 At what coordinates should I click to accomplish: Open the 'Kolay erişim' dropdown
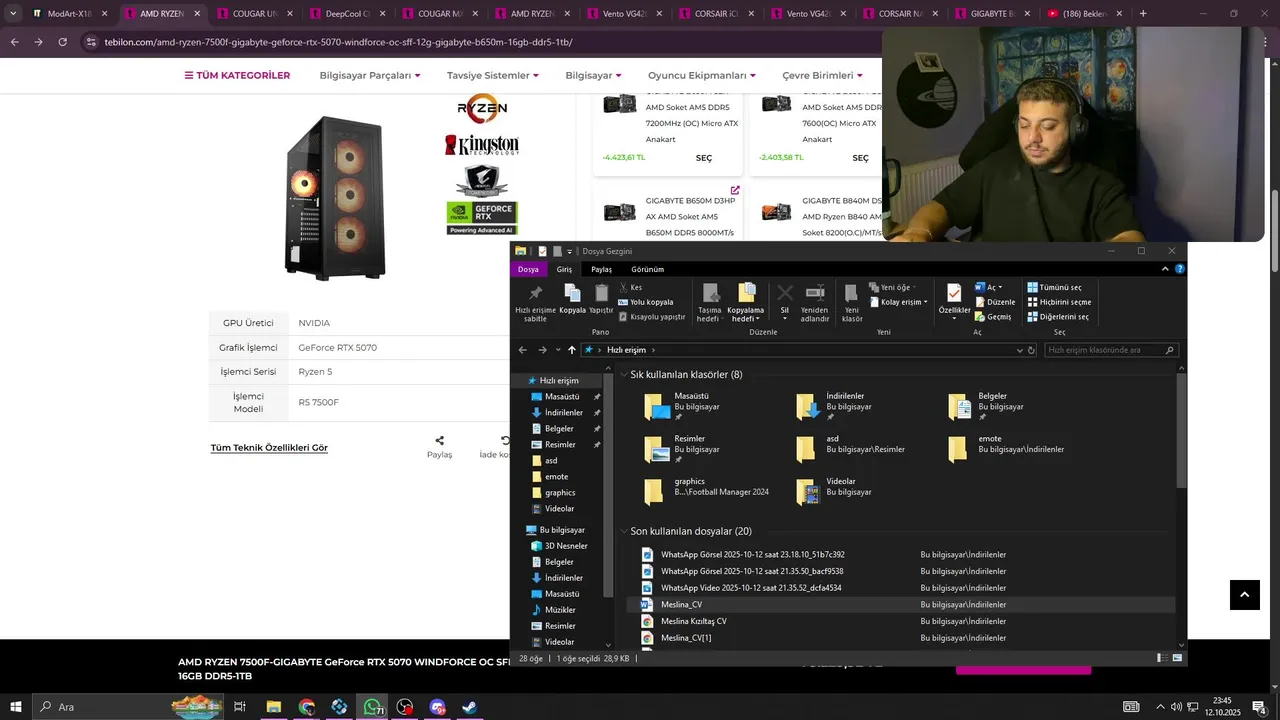coord(898,302)
